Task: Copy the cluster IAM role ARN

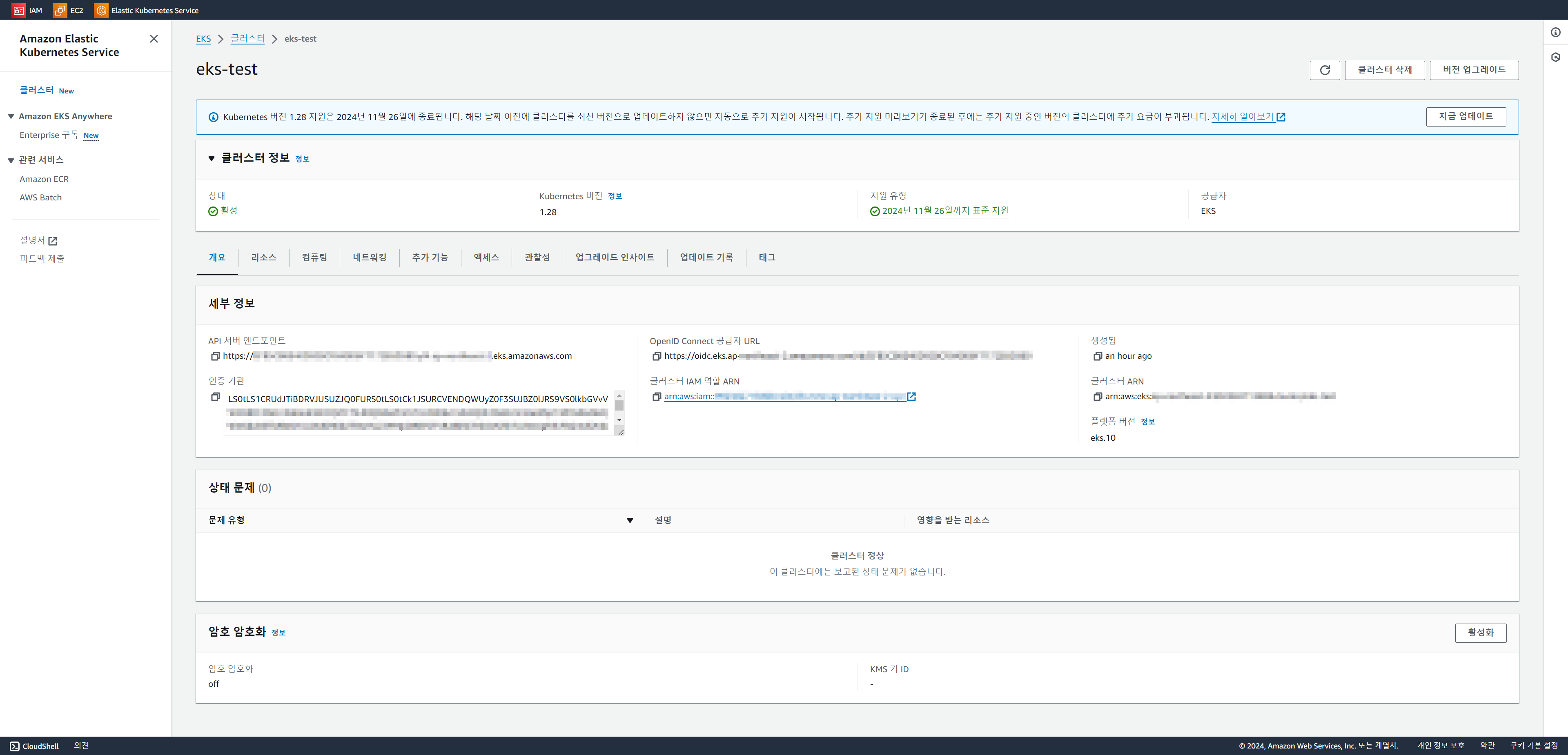Action: 656,397
